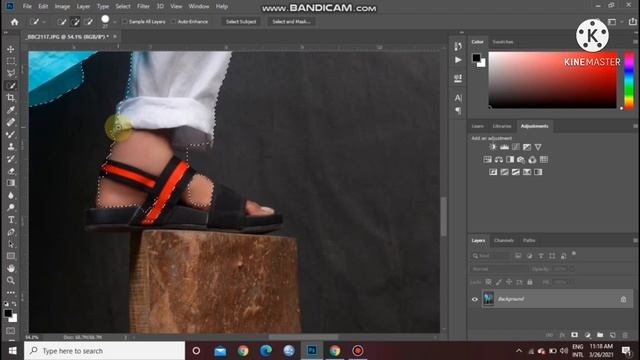The image size is (640, 360).
Task: Select the Dodge tool
Action: click(x=11, y=207)
